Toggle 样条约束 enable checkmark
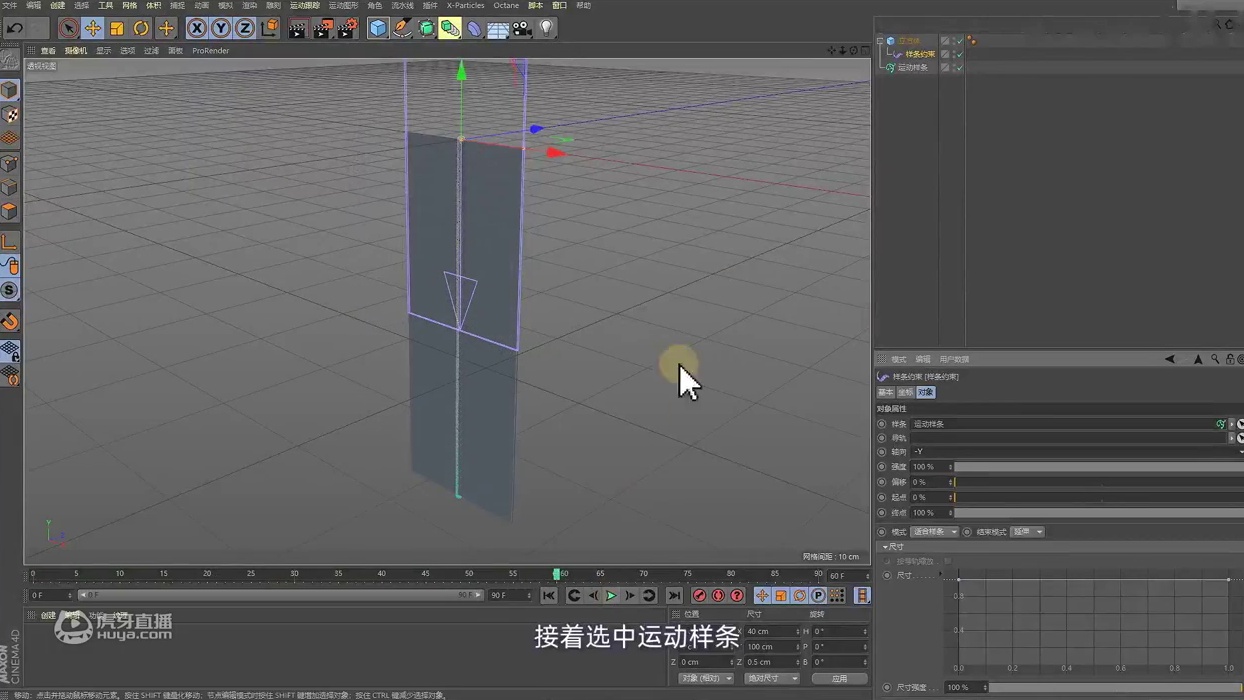 click(x=958, y=54)
